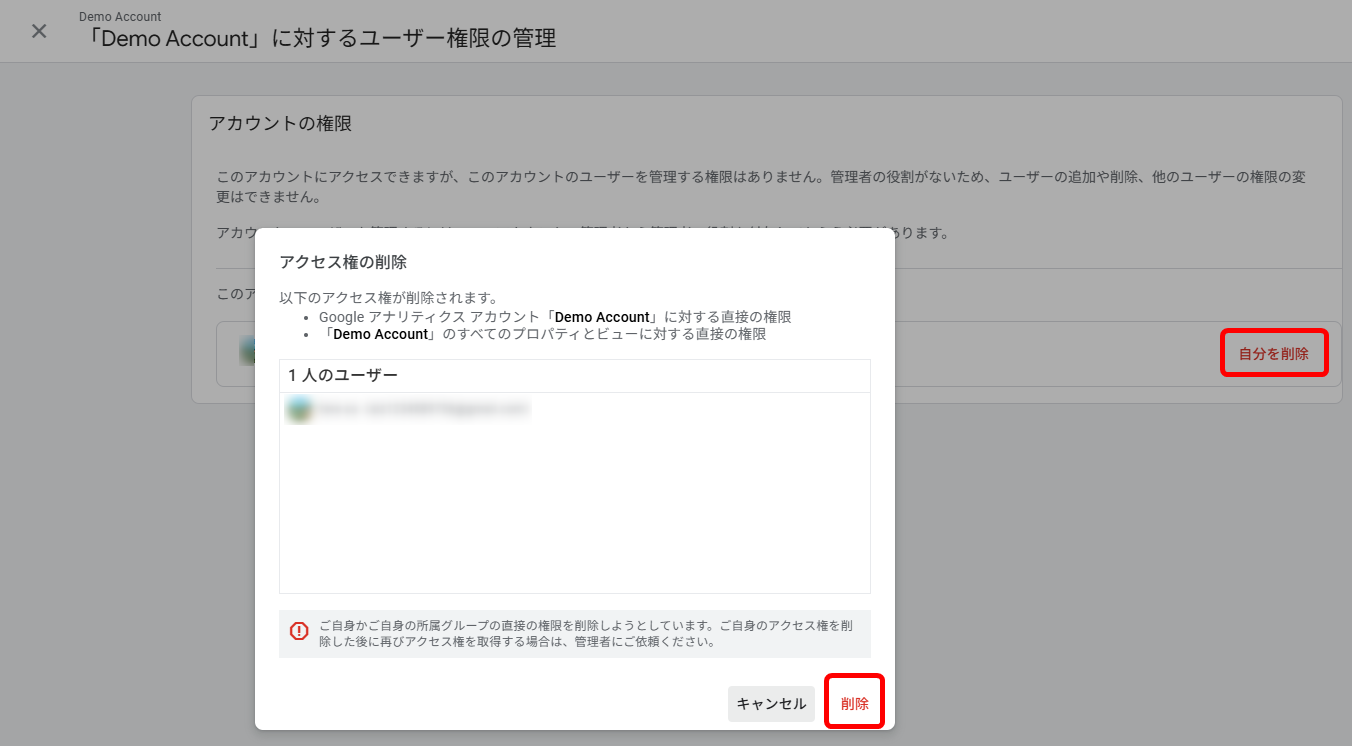Cancel the dialog with キャンセル
Viewport: 1352px width, 746px height.
coord(771,703)
